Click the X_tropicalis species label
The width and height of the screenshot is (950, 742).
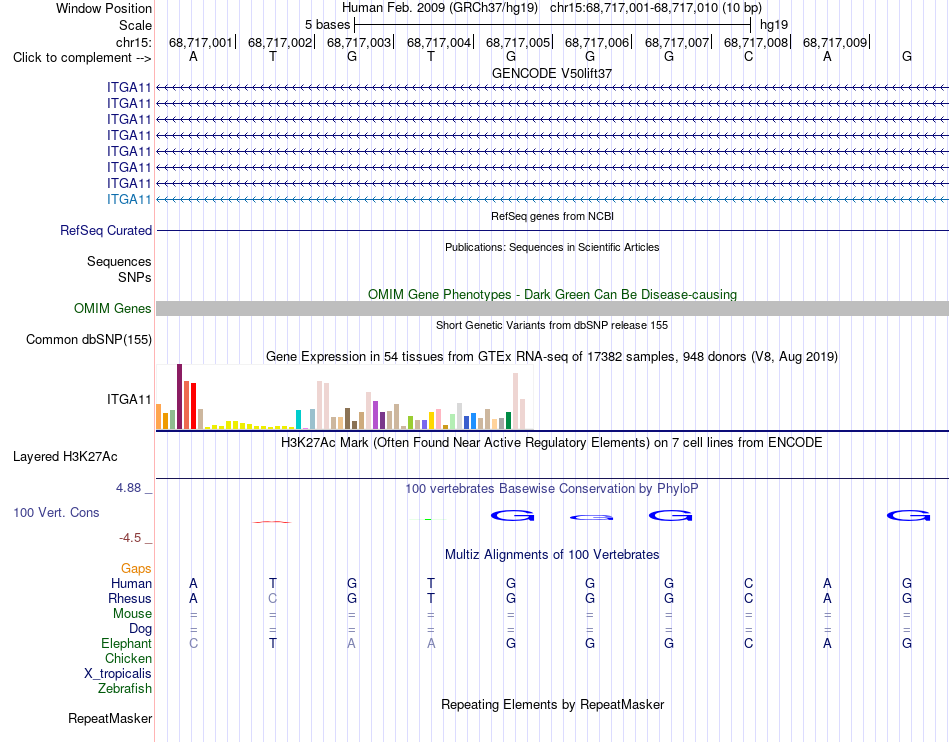118,674
